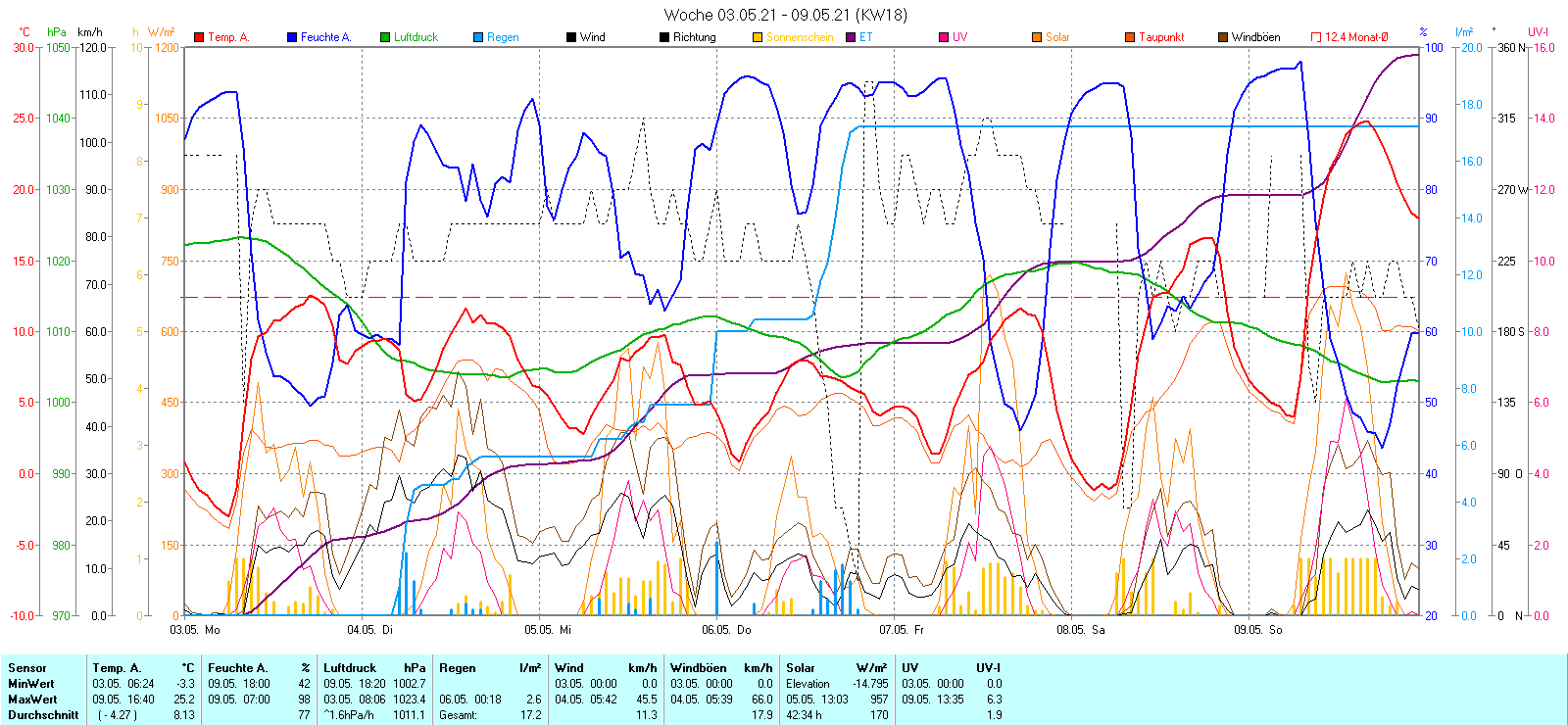The height and width of the screenshot is (725, 1568).
Task: Click the humidity minimum timestamp 09.05. 18:00
Action: [x=239, y=684]
